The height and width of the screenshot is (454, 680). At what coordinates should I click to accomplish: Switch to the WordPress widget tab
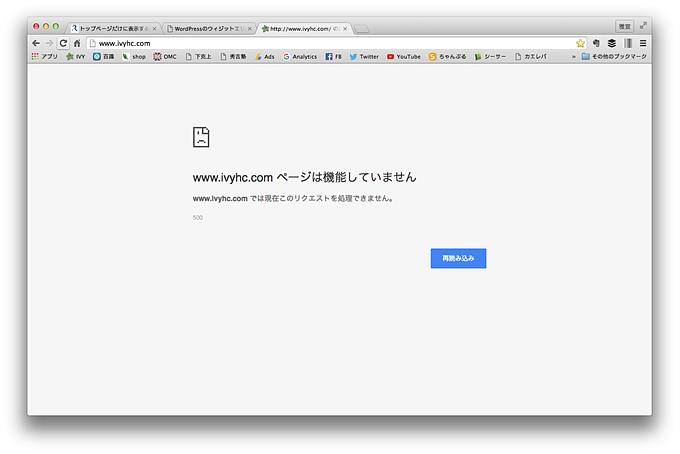coord(208,29)
